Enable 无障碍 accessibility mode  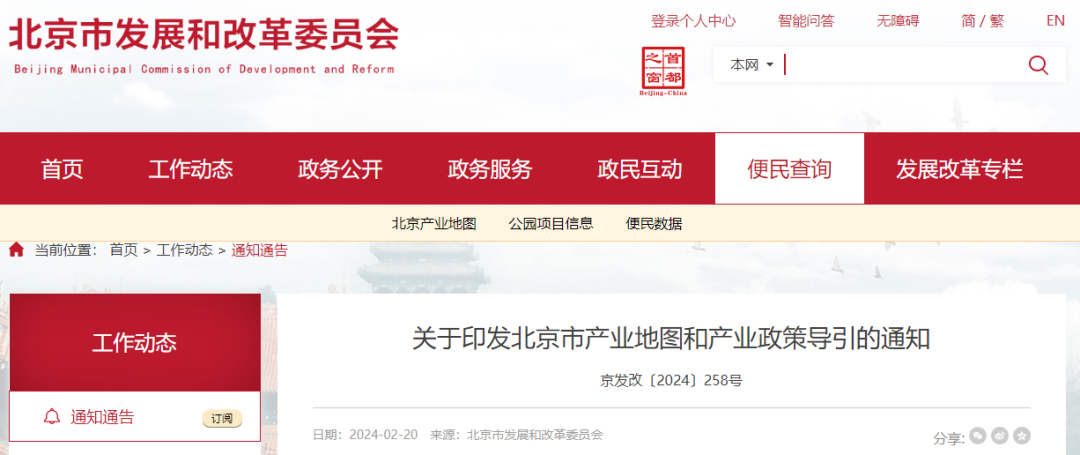[x=897, y=20]
